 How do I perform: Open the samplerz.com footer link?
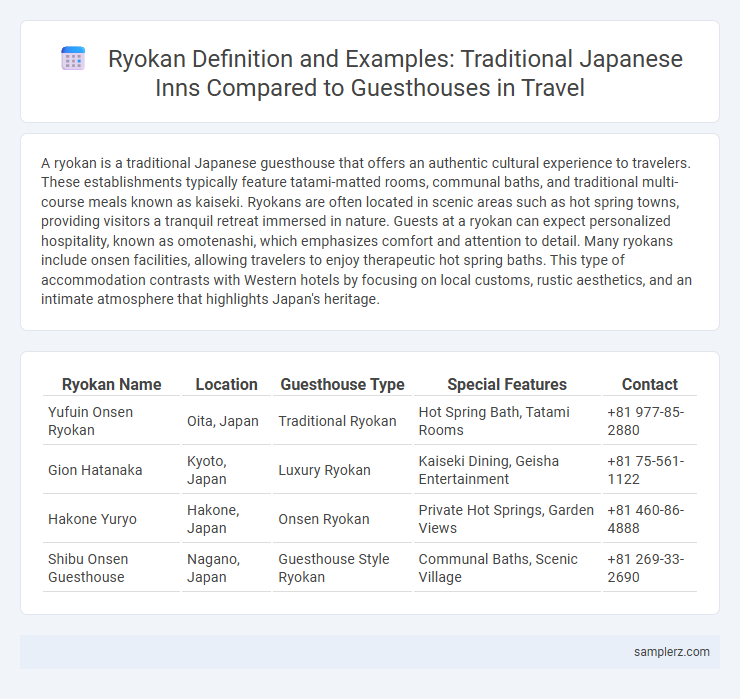click(672, 652)
